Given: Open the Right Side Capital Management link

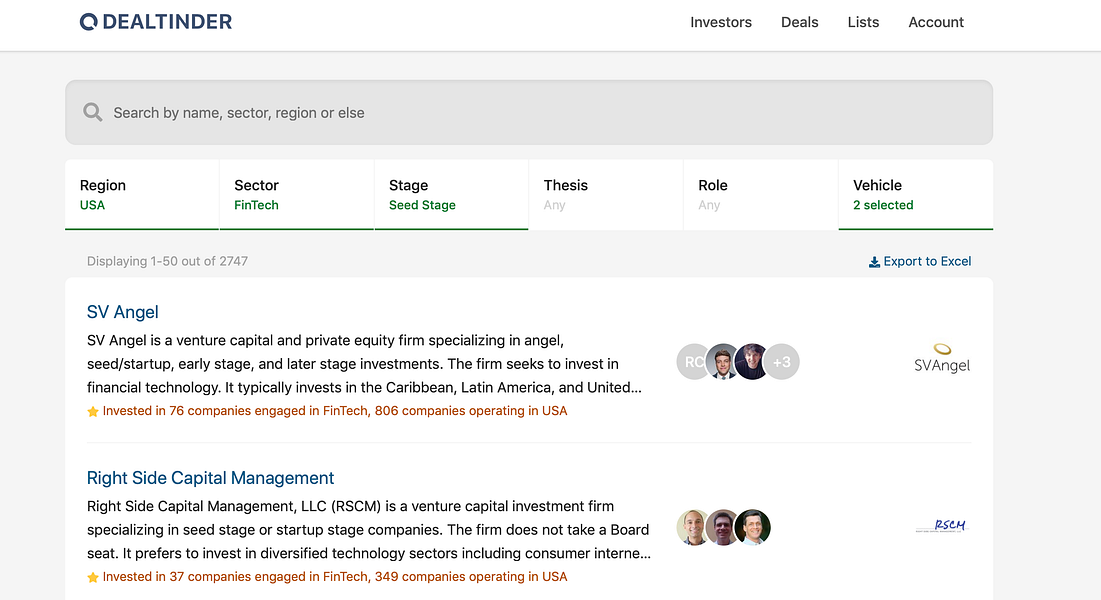Looking at the screenshot, I should pyautogui.click(x=210, y=478).
